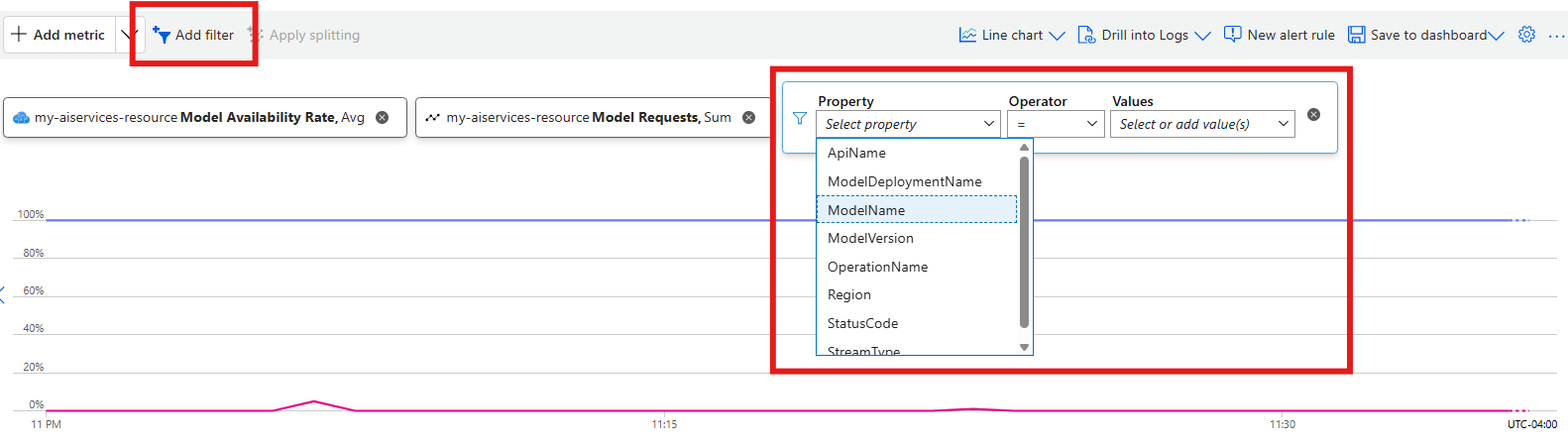Open the Values select dropdown
The width and height of the screenshot is (1568, 448).
coord(1201,124)
